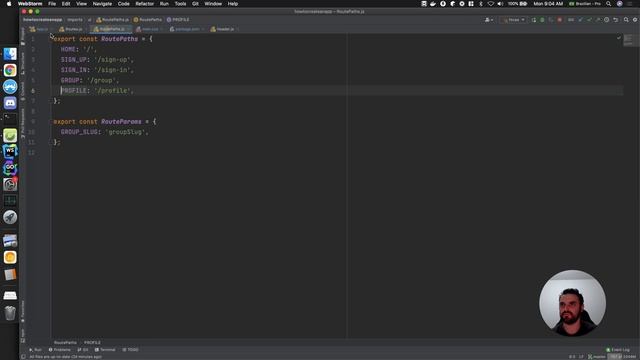Screen dimensions: 640x360
Task: Collapse the RoutePaths code block fold marker
Action: coord(52,38)
